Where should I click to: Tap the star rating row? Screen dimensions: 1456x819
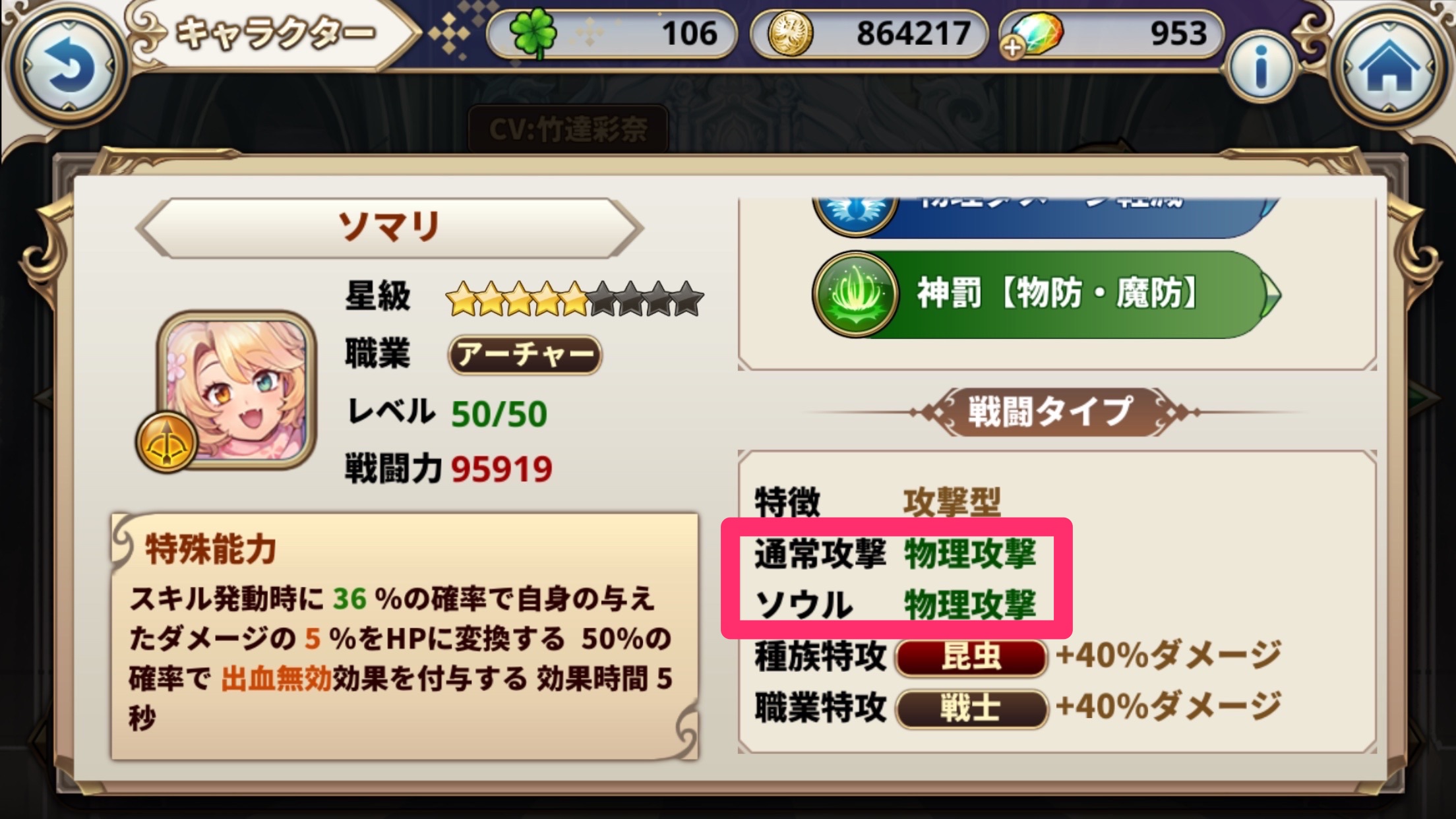[x=574, y=298]
